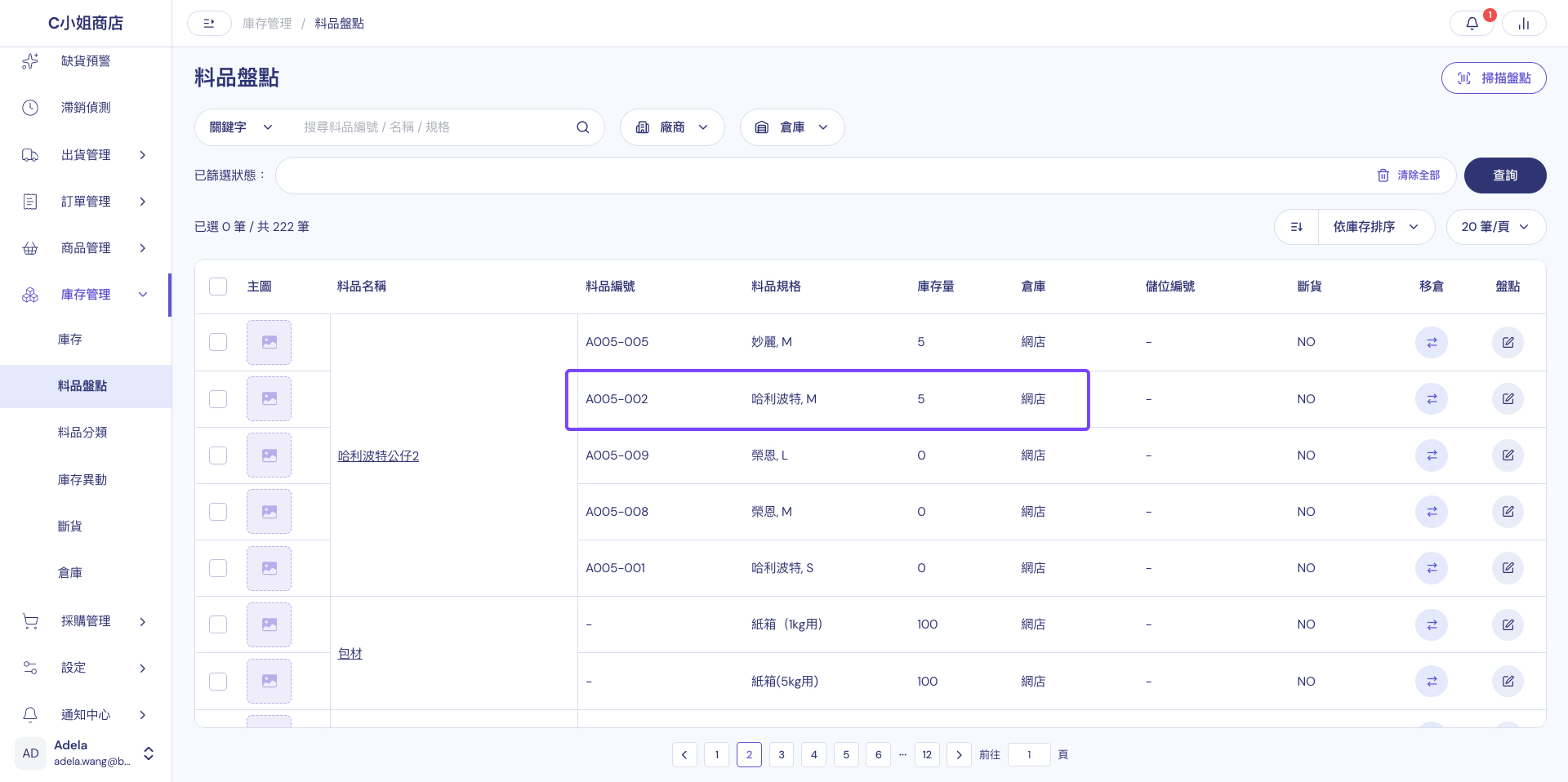Click the notification bell icon in header
This screenshot has height=782, width=1568.
coord(1472,24)
